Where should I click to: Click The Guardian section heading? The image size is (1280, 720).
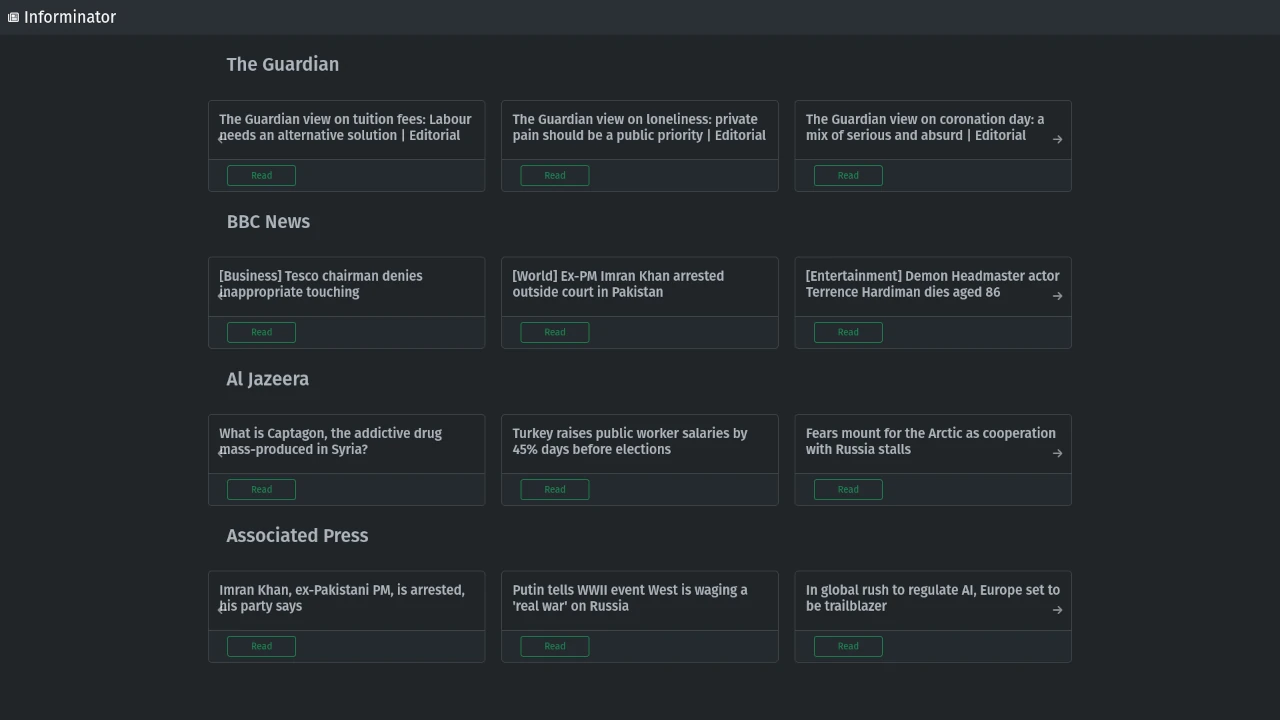(x=283, y=64)
